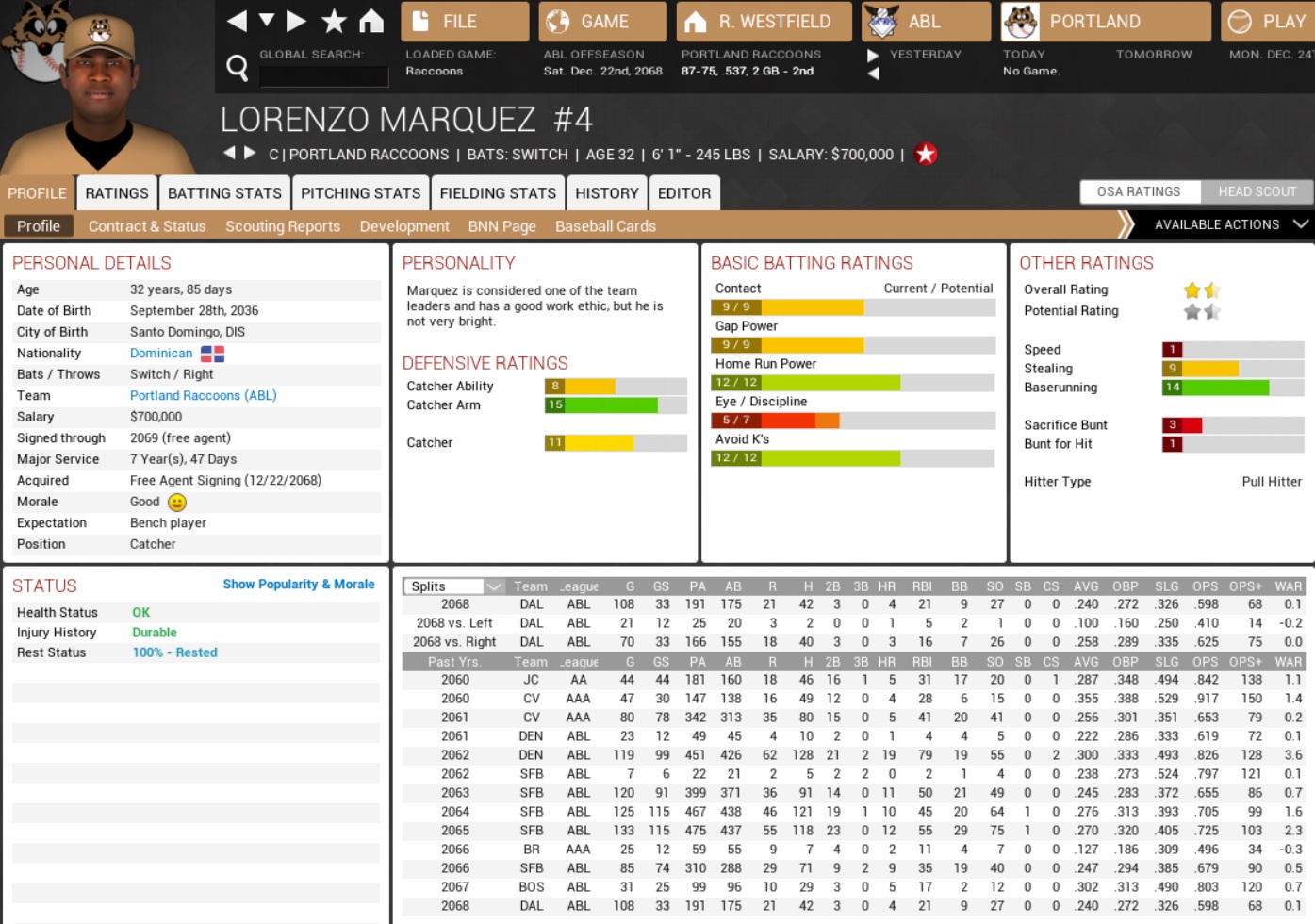Switch to Scouting Reports subtab
The image size is (1315, 924).
(283, 226)
